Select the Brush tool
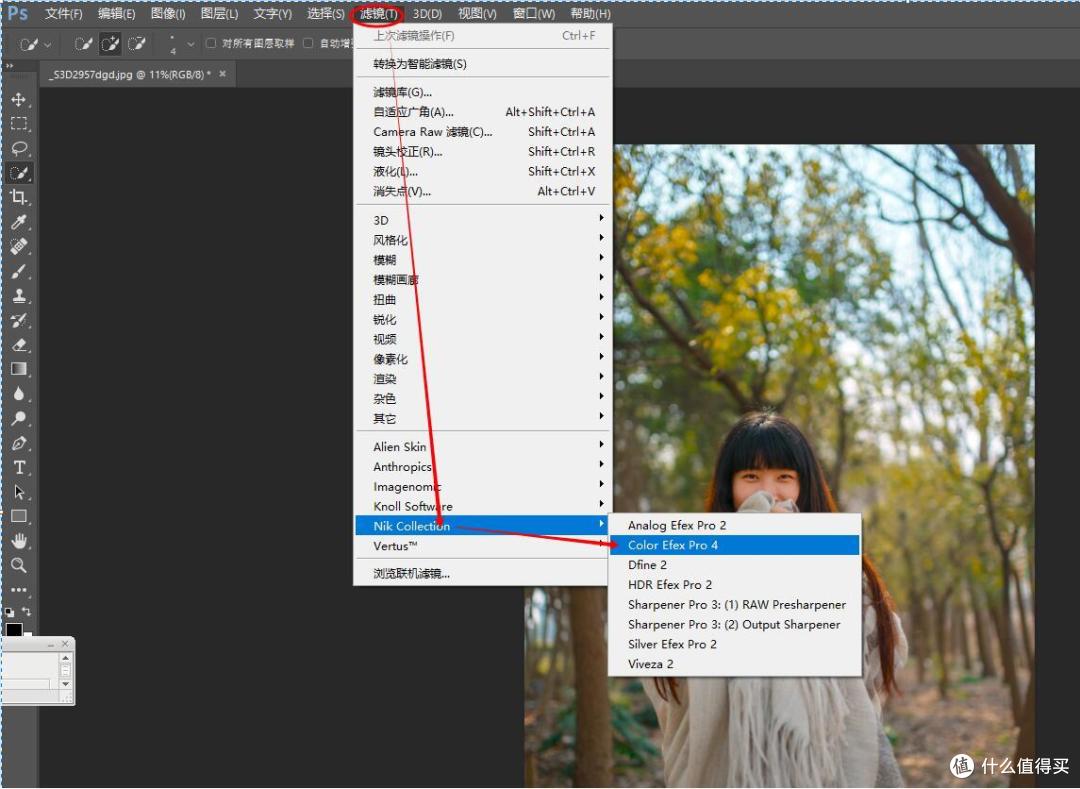This screenshot has height=789, width=1080. [19, 271]
